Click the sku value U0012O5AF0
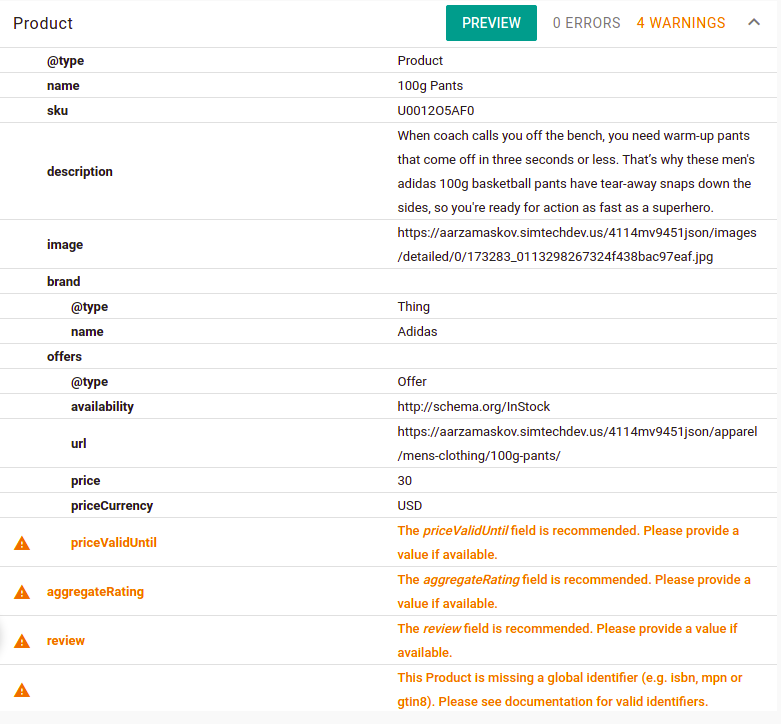This screenshot has height=724, width=781. (x=436, y=111)
